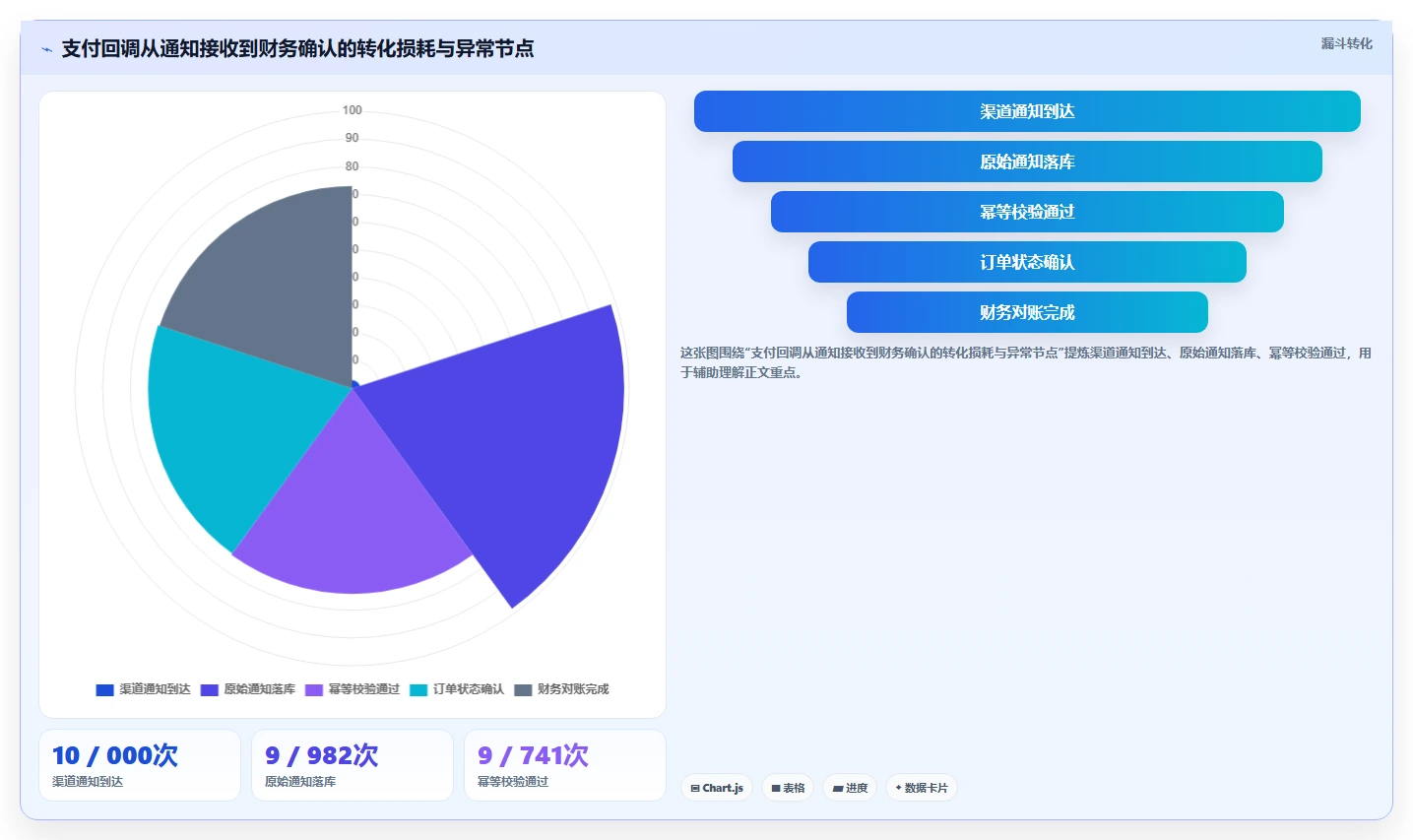
Task: Select the 表格 tag
Action: pyautogui.click(x=788, y=788)
